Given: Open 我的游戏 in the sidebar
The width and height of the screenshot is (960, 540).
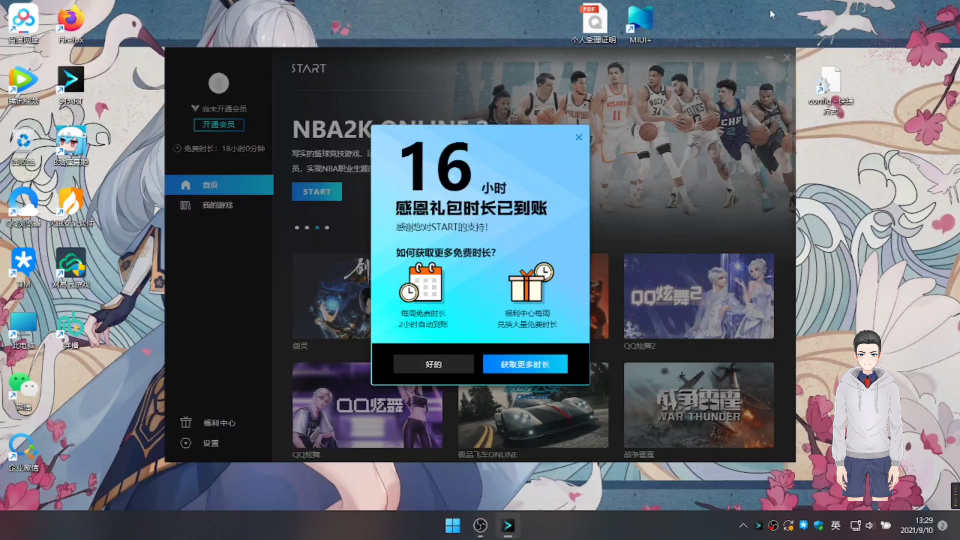Looking at the screenshot, I should (219, 205).
